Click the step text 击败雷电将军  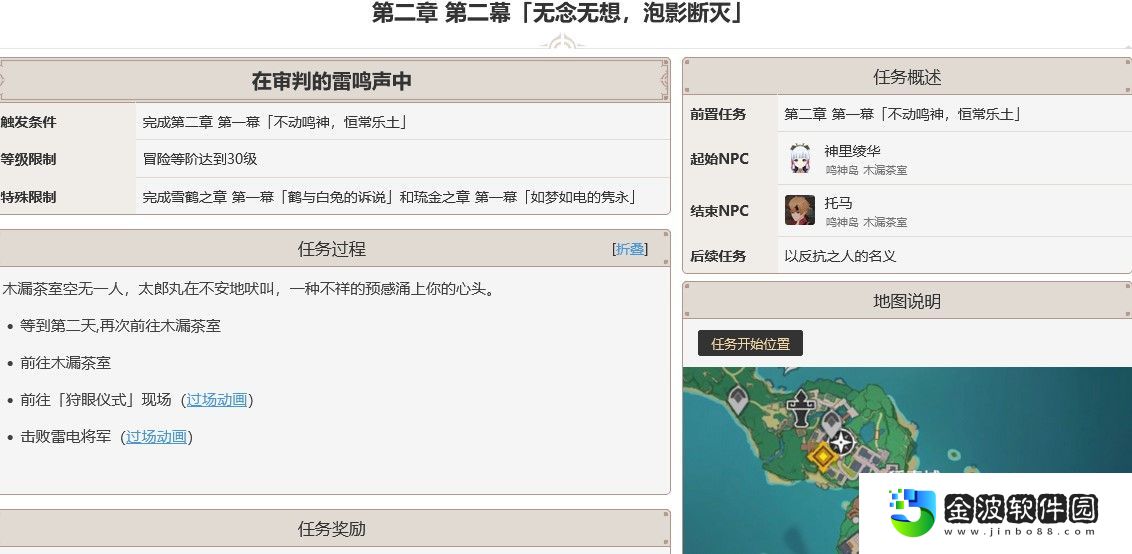coord(65,436)
